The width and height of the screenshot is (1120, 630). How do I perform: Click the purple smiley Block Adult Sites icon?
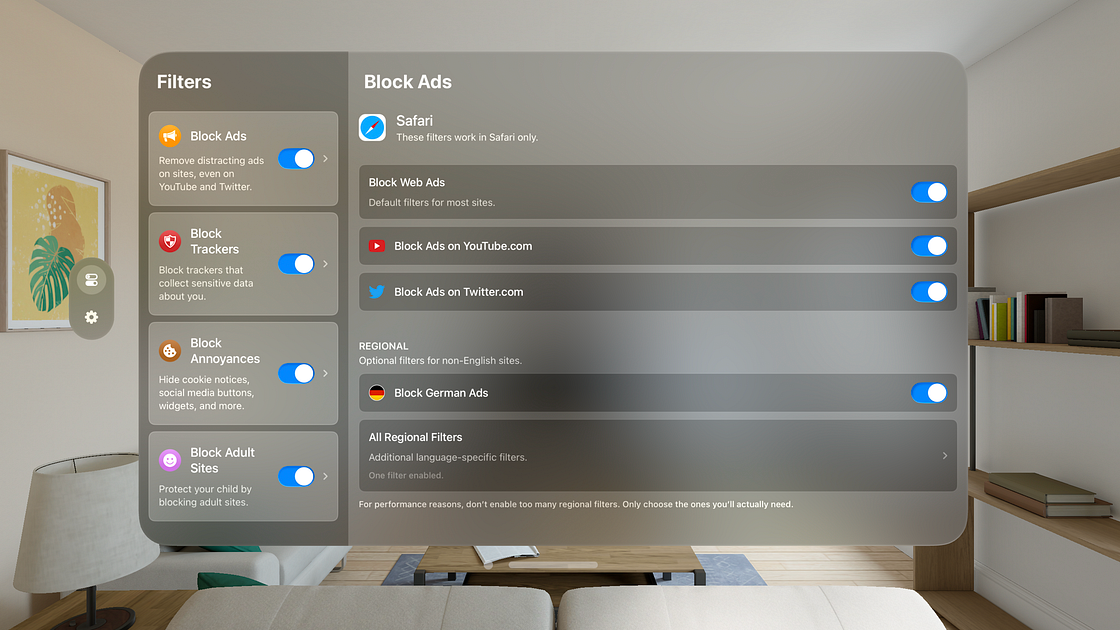coord(170,460)
